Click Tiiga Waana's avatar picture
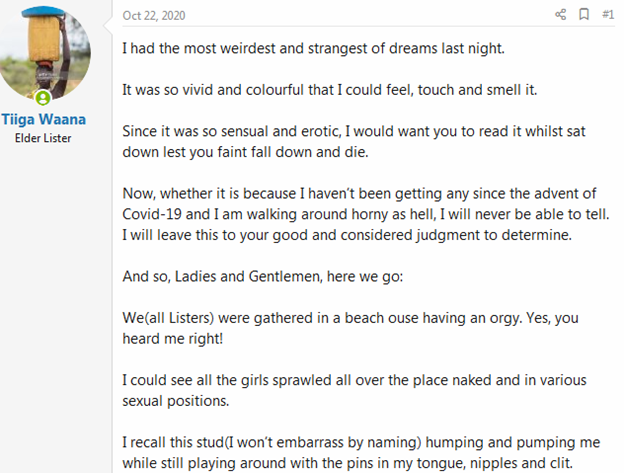Screen dimensions: 624x473 [43, 57]
